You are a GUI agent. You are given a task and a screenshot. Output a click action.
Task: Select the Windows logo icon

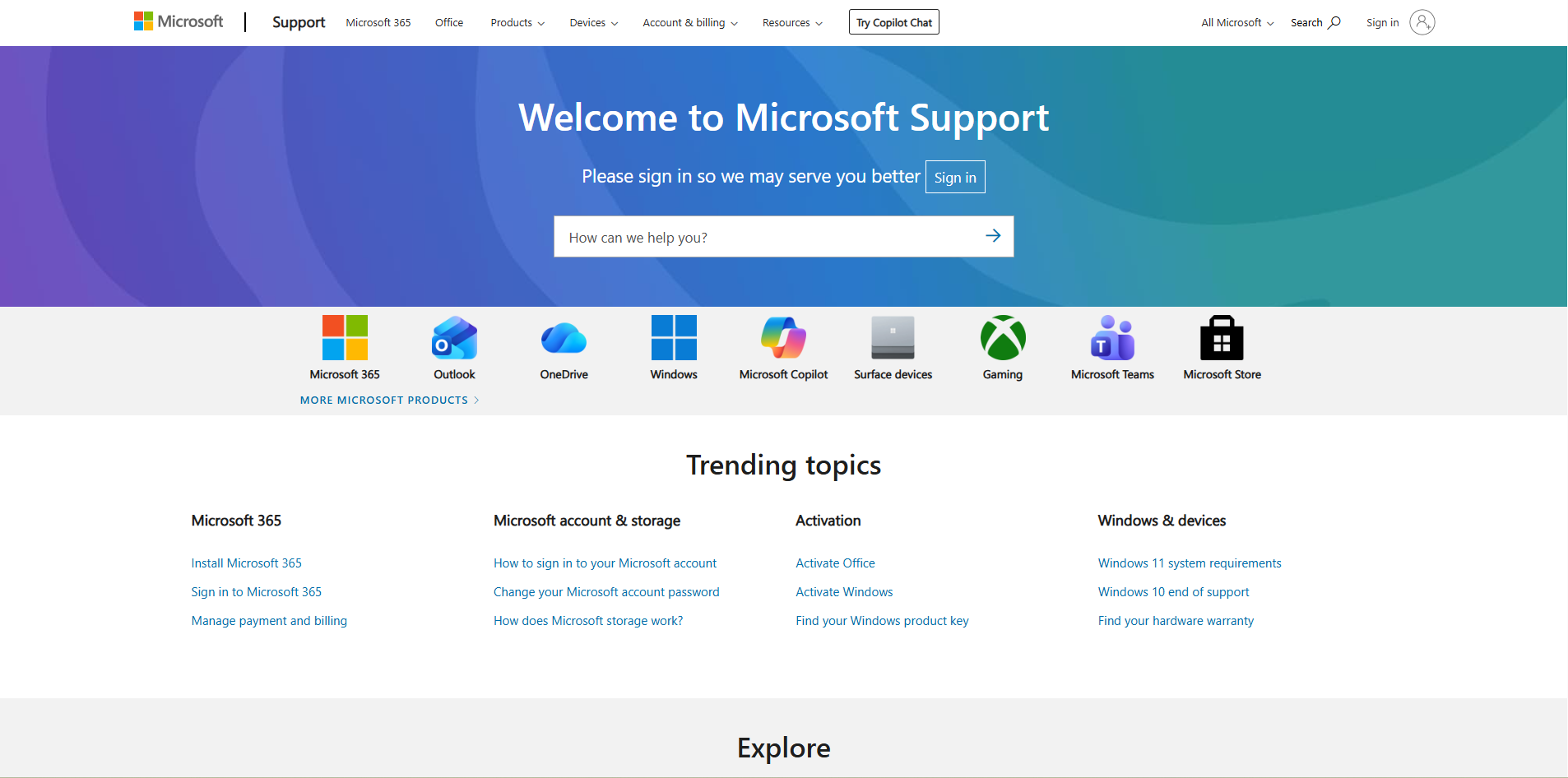674,338
